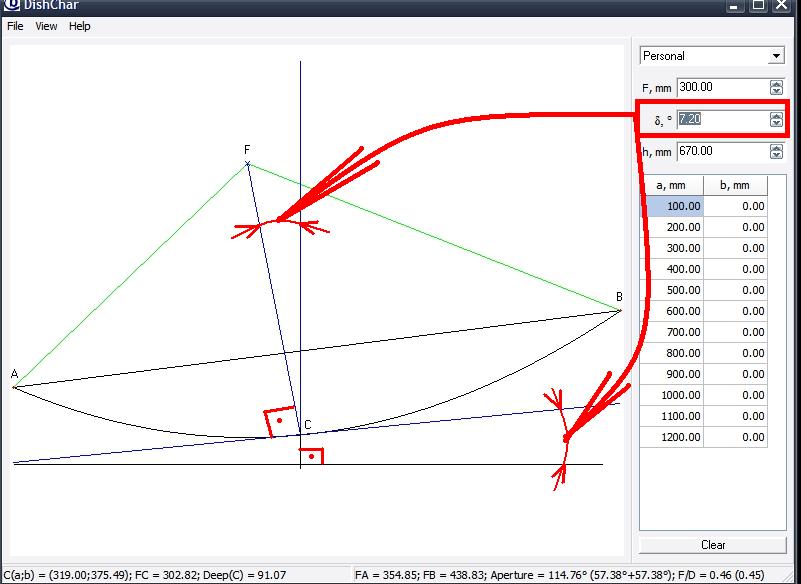Select the 800.00 cell in column a

(x=671, y=353)
